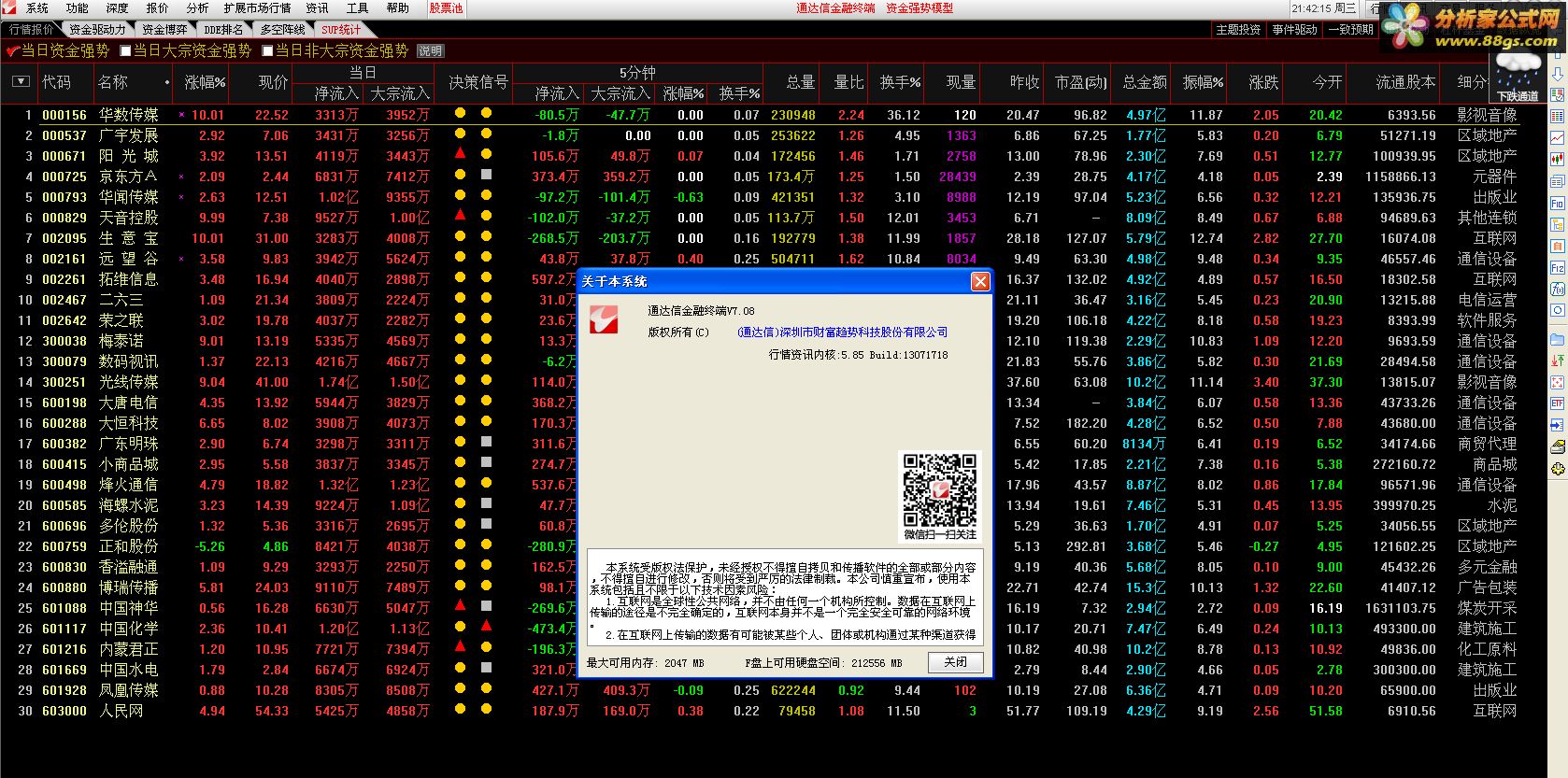The height and width of the screenshot is (778, 1568).
Task: Open the colored table grid sidebar icon
Action: (1557, 116)
